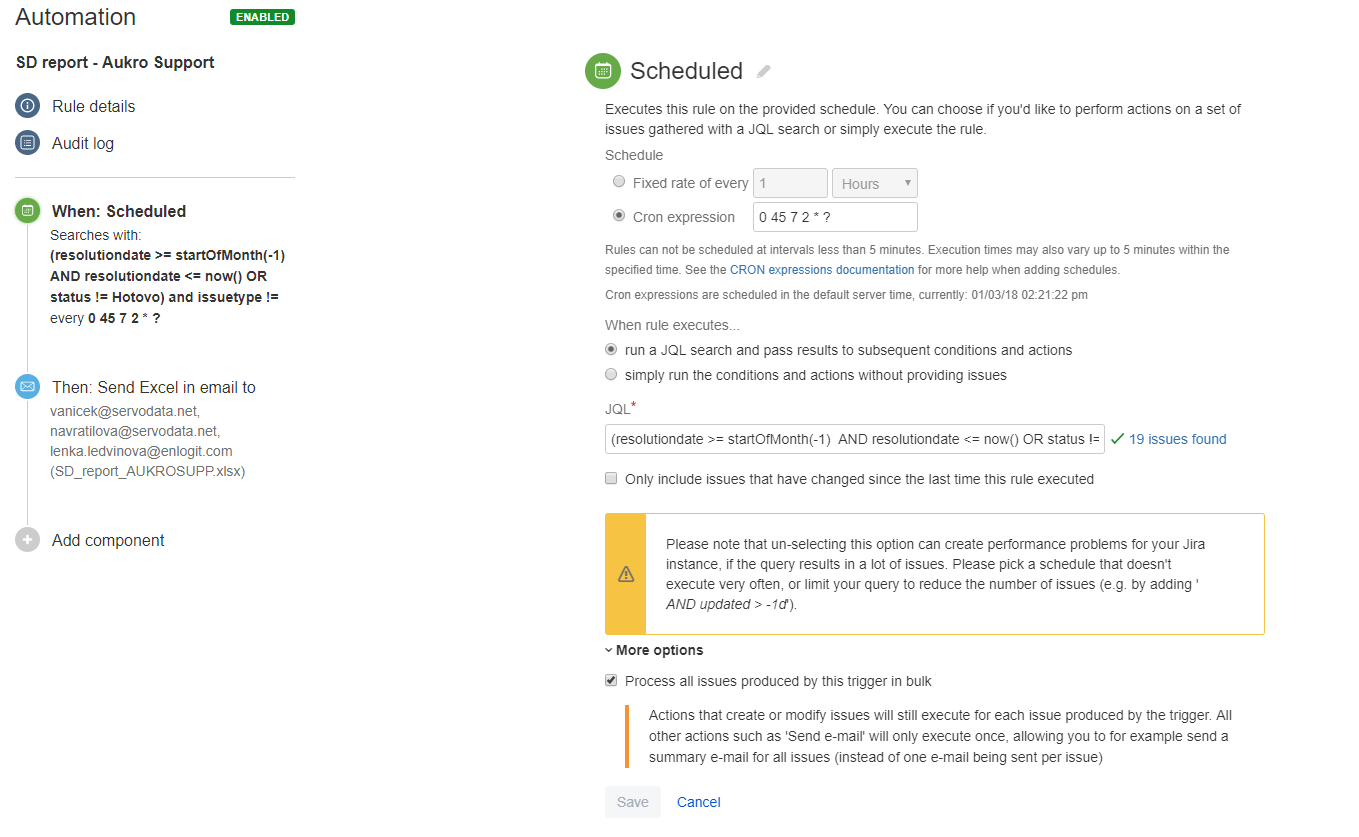Click the Add component plus icon
This screenshot has width=1359, height=837.
pyautogui.click(x=27, y=540)
